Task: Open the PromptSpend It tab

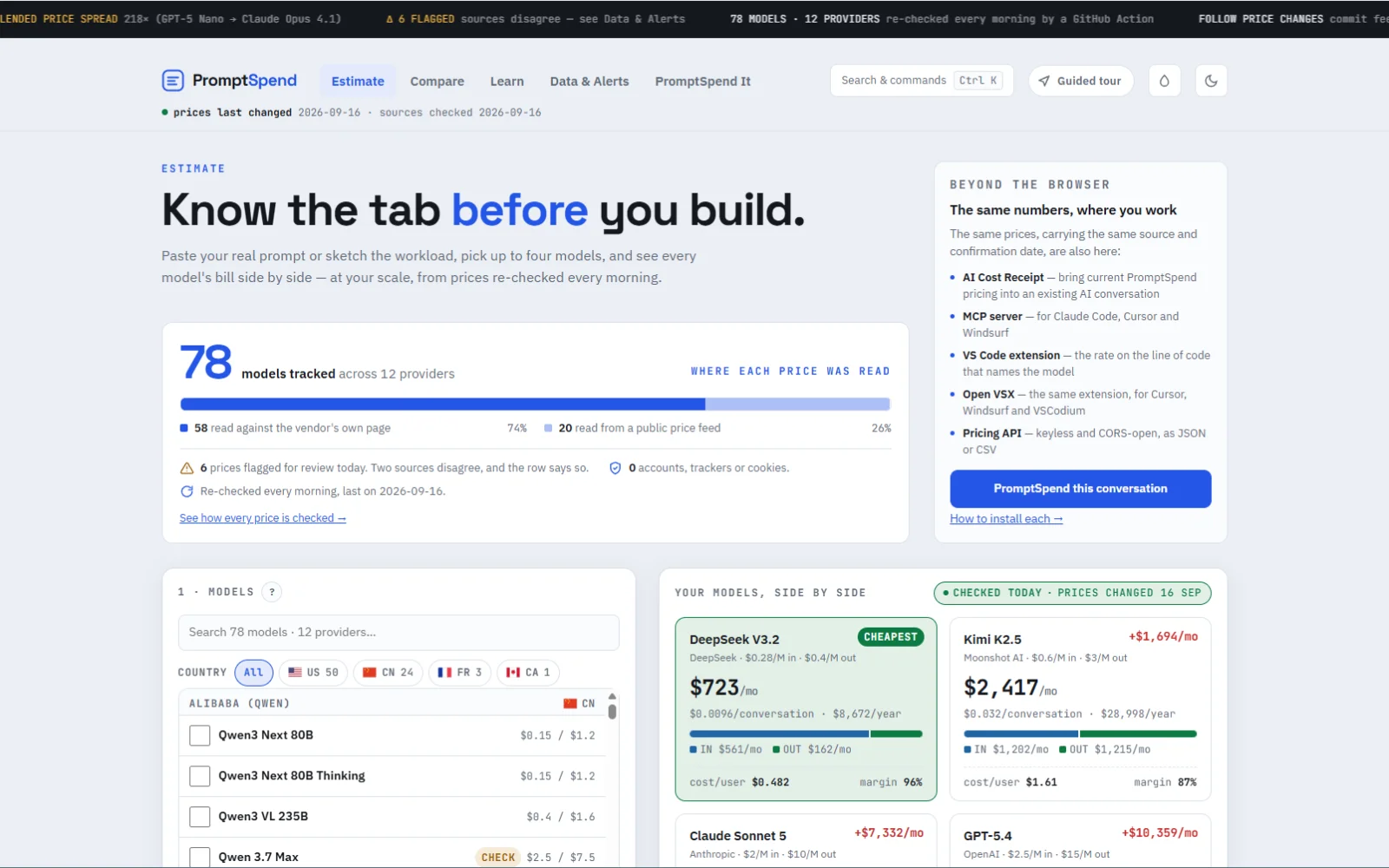Action: pyautogui.click(x=703, y=81)
